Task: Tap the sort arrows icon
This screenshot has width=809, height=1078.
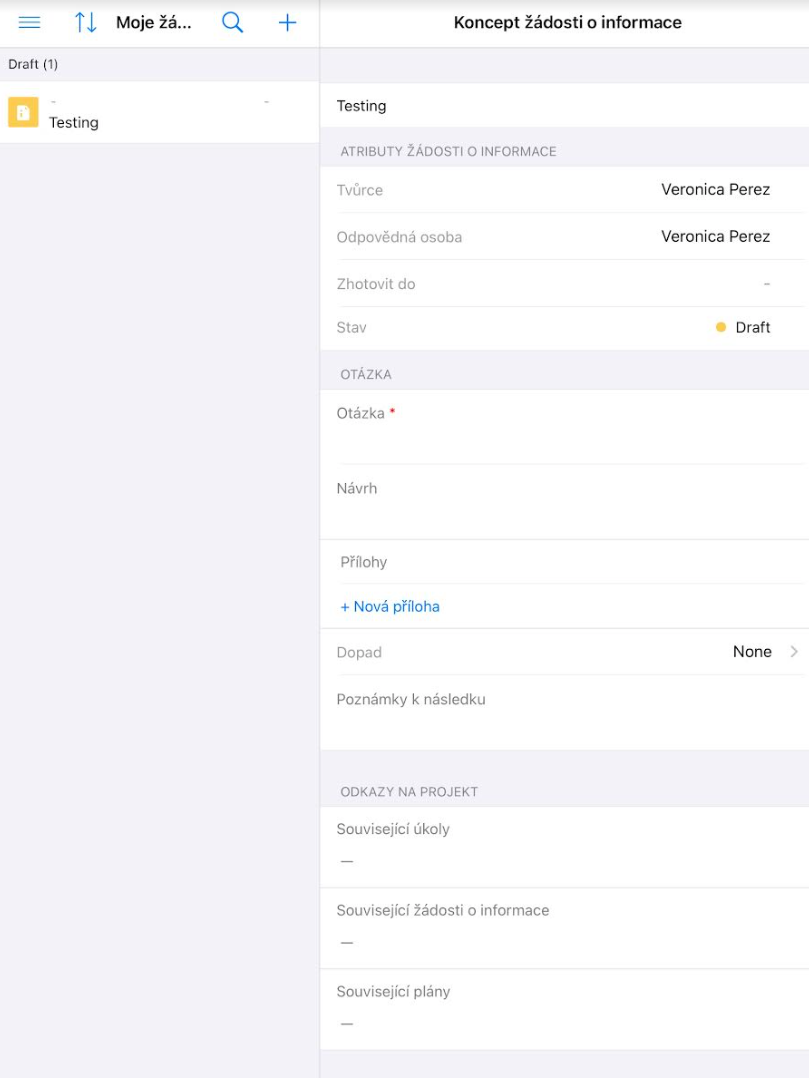Action: coord(86,23)
